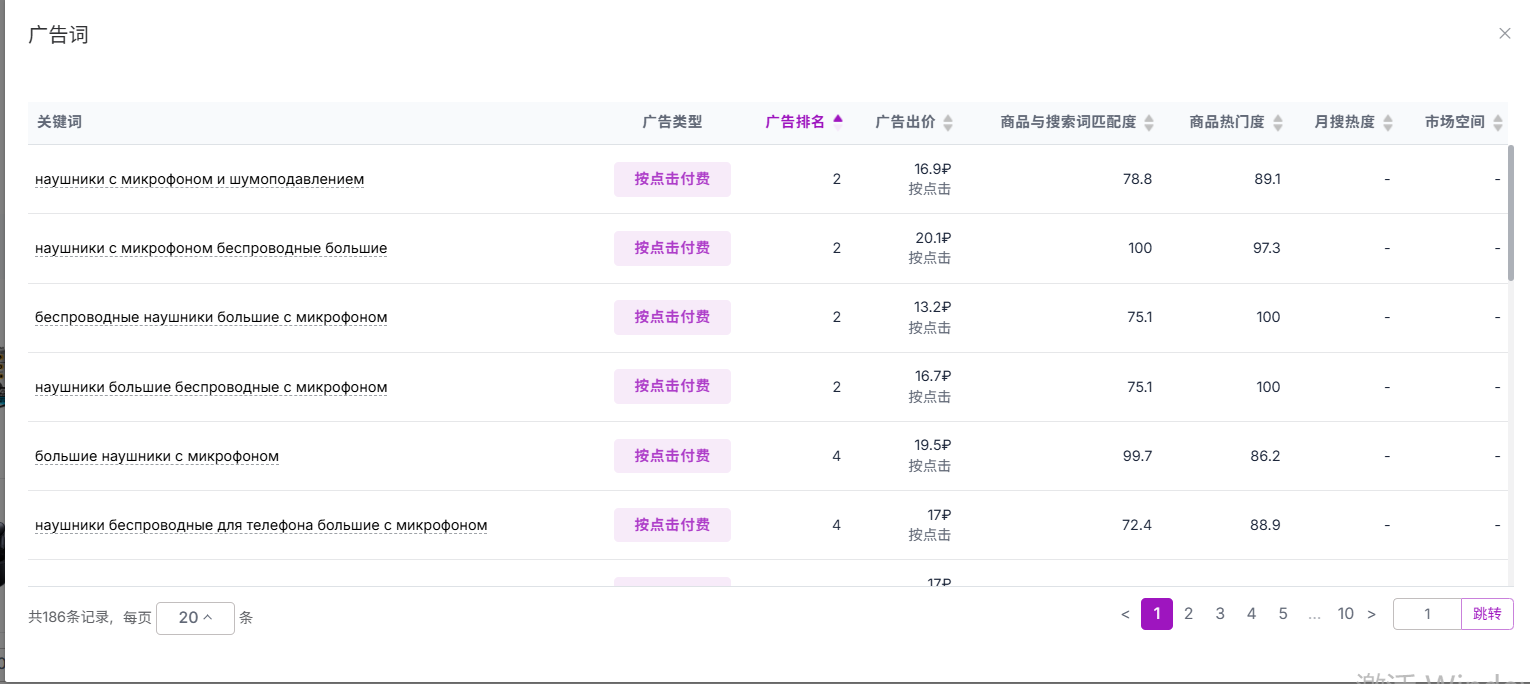This screenshot has height=684, width=1530.
Task: Open keyword большие наушники с микрофоном
Action: pyautogui.click(x=157, y=456)
